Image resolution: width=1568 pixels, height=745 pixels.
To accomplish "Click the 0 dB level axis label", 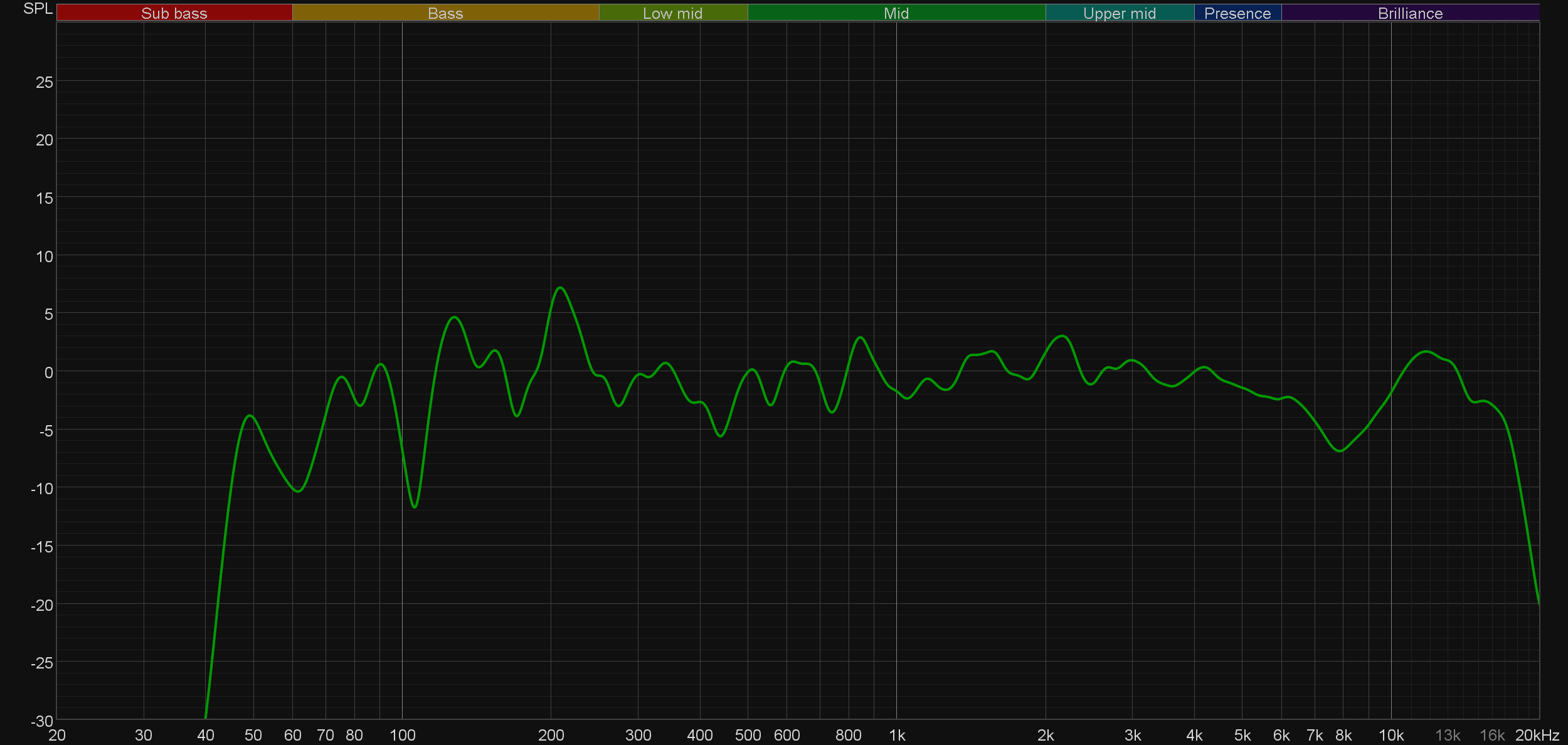I will tap(48, 372).
